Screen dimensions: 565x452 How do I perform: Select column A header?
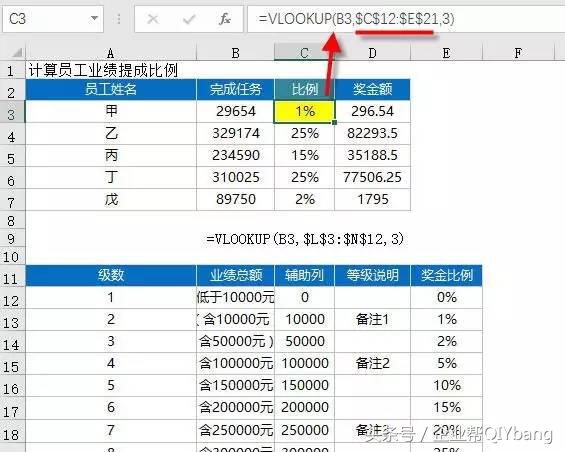pos(111,53)
